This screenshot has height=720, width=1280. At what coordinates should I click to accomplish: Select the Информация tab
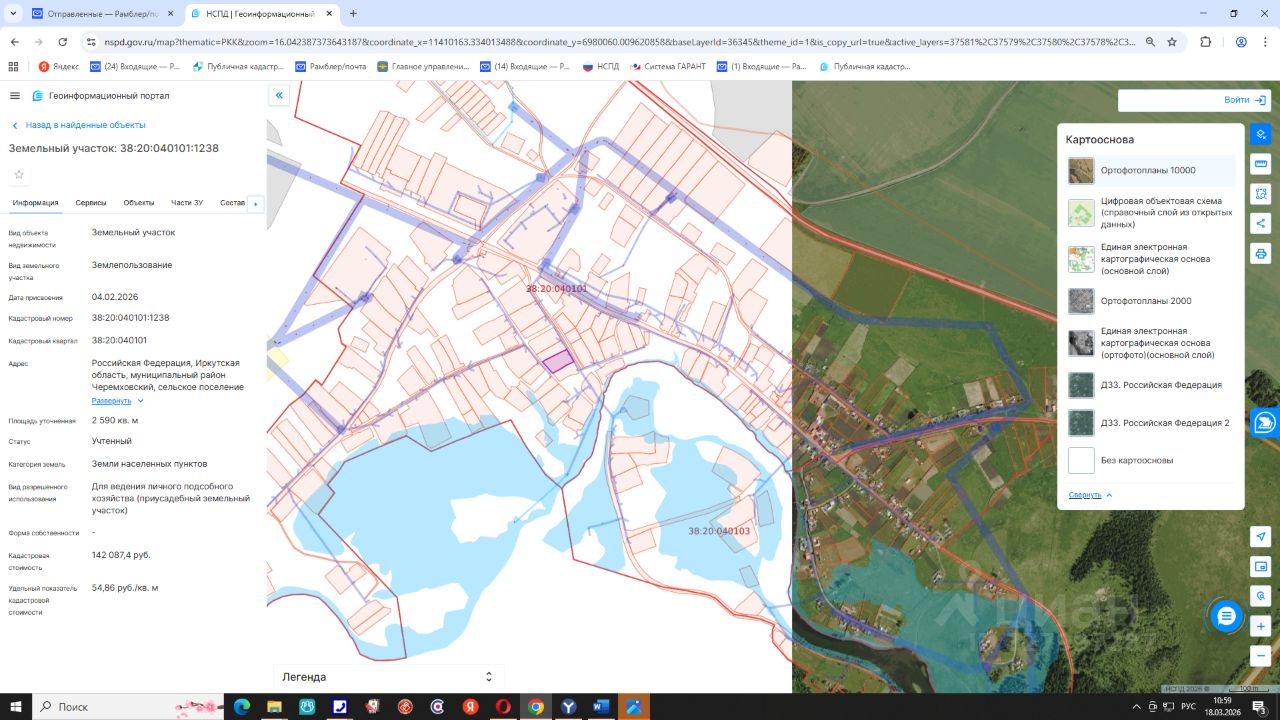pos(35,203)
